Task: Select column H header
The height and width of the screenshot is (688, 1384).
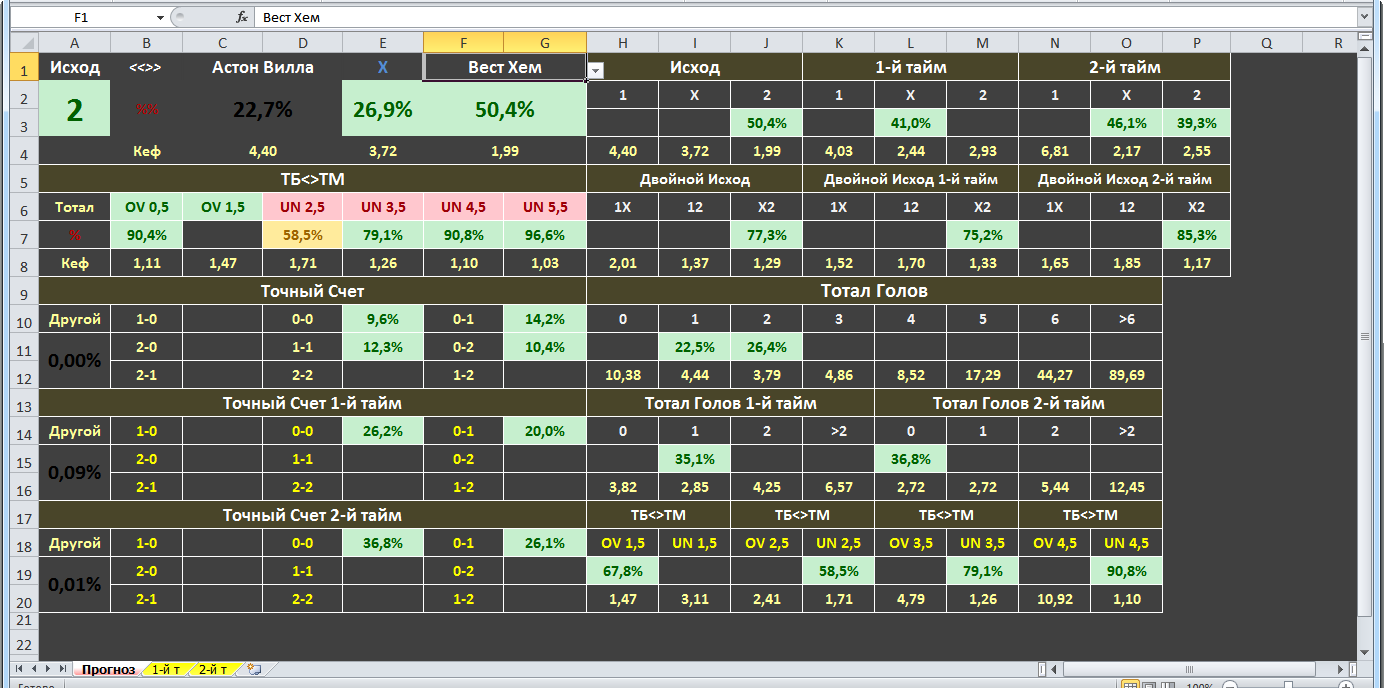Action: [x=623, y=43]
